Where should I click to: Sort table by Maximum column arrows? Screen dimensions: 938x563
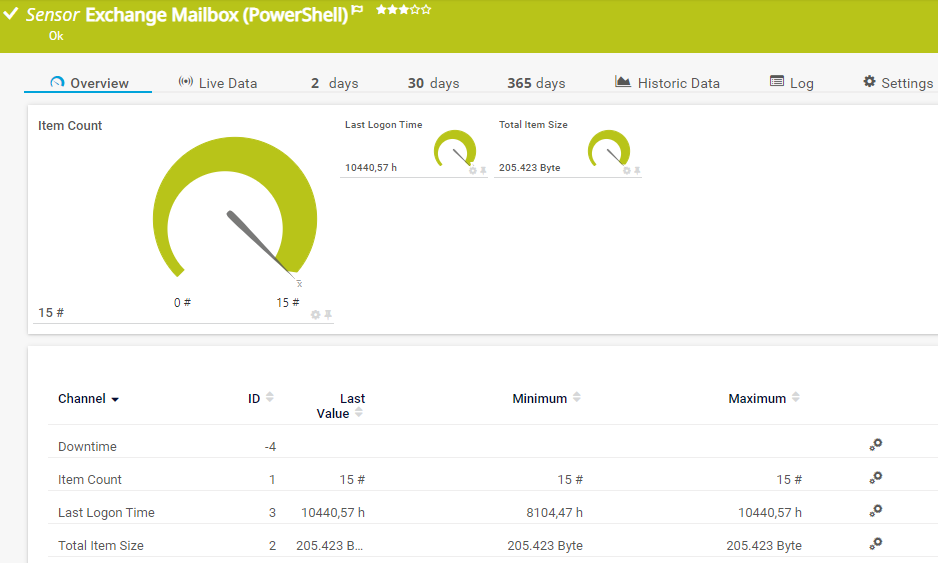(796, 398)
